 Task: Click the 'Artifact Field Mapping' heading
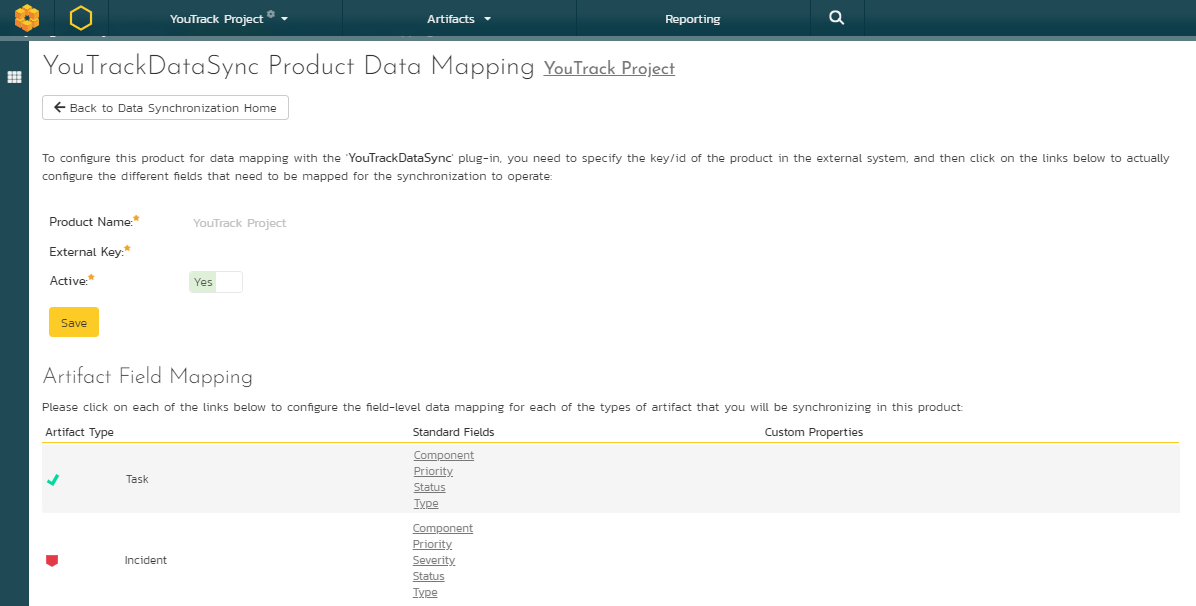[147, 376]
